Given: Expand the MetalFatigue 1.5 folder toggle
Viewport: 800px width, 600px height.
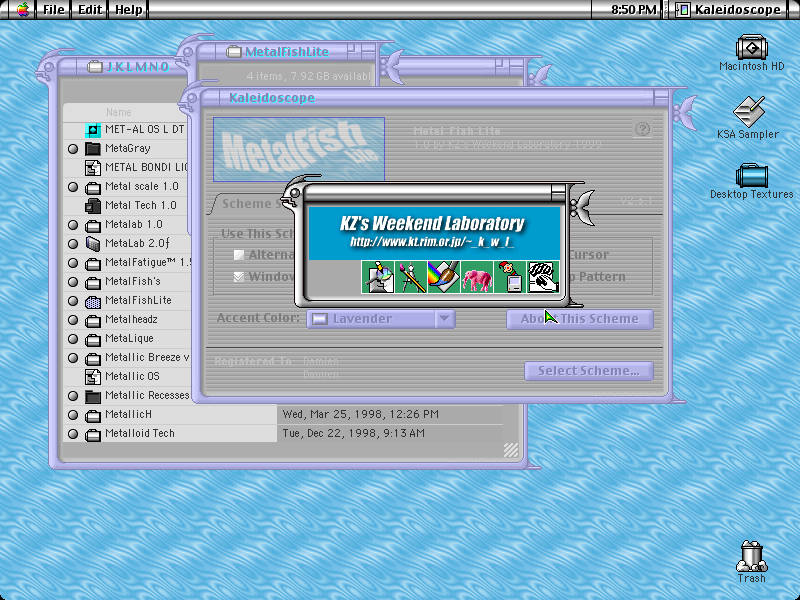Looking at the screenshot, I should tap(73, 263).
